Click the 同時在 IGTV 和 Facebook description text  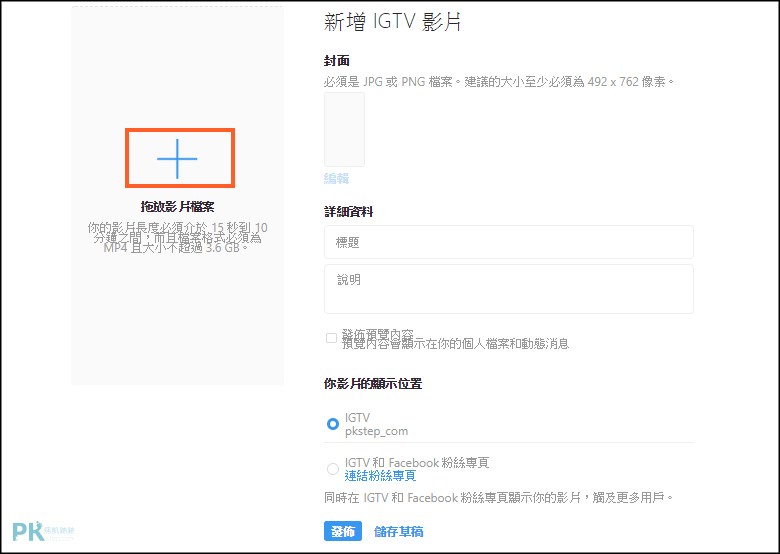pyautogui.click(x=499, y=497)
